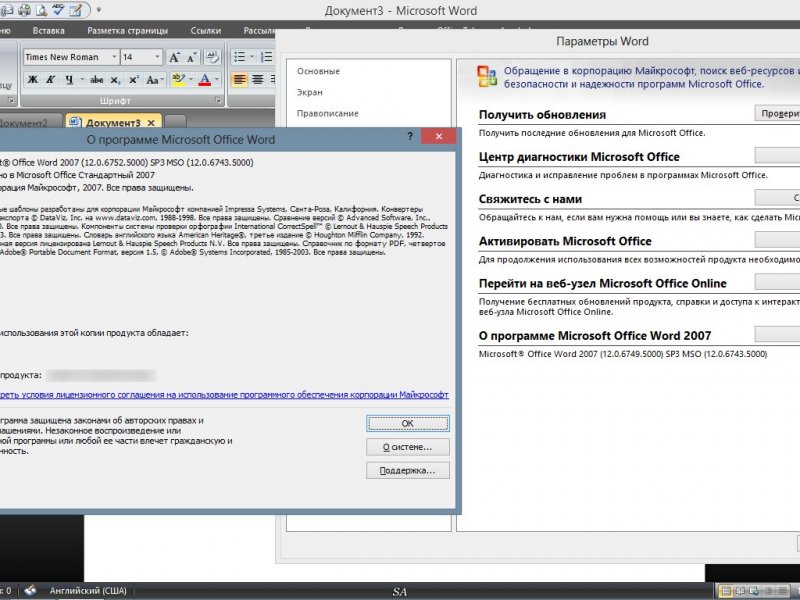Click the button beside О программе Word 2007
800x600 pixels.
(x=777, y=334)
